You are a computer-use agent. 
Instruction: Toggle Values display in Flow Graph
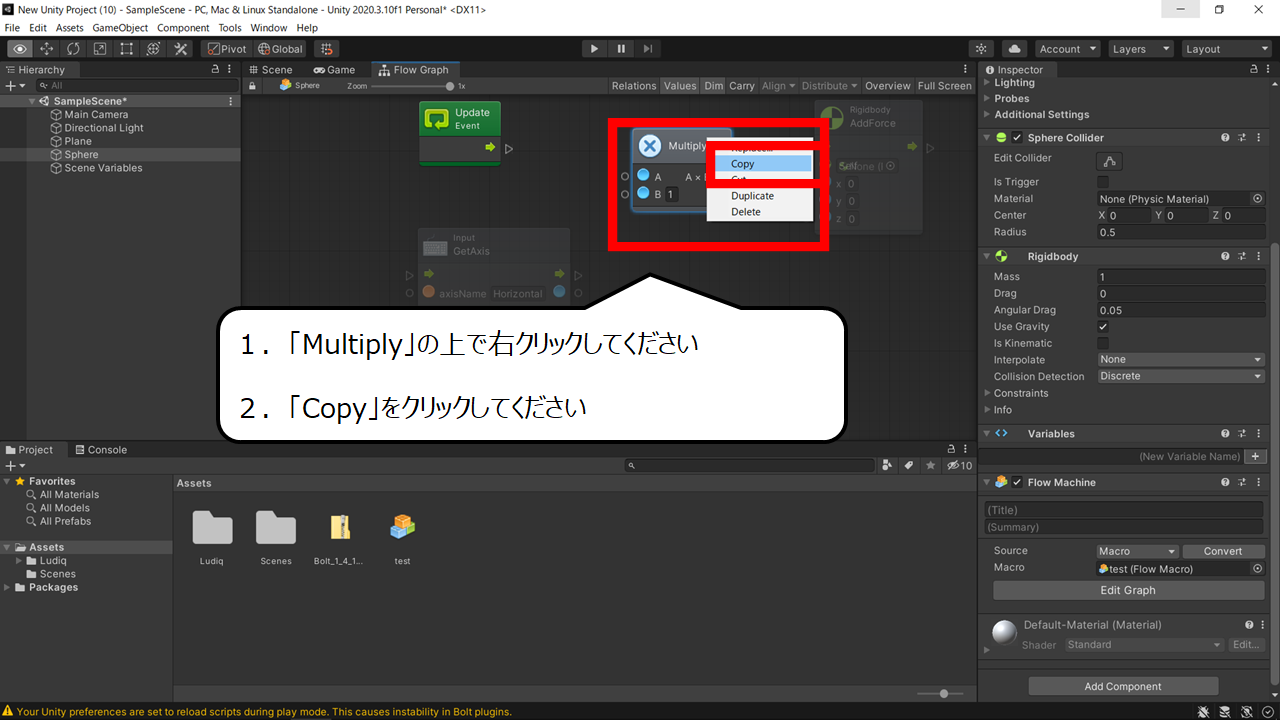coord(680,86)
